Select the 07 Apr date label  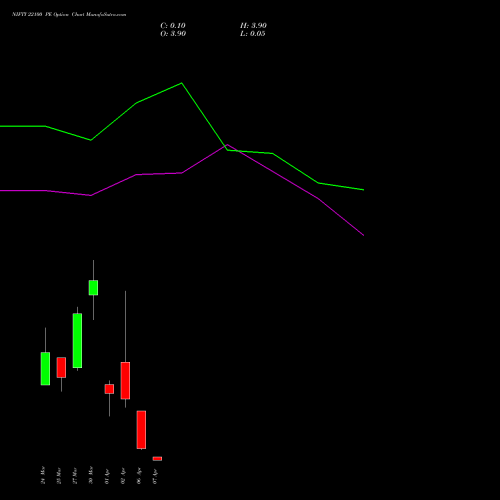coord(155,476)
